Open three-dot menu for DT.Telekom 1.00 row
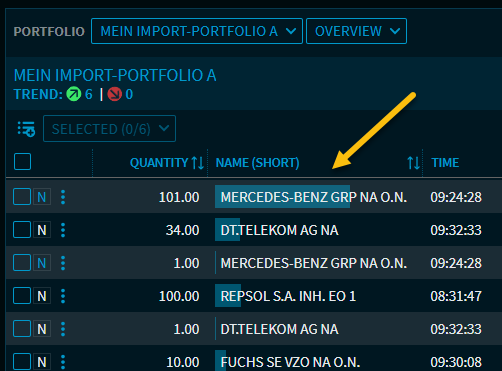The image size is (502, 371). [63, 329]
